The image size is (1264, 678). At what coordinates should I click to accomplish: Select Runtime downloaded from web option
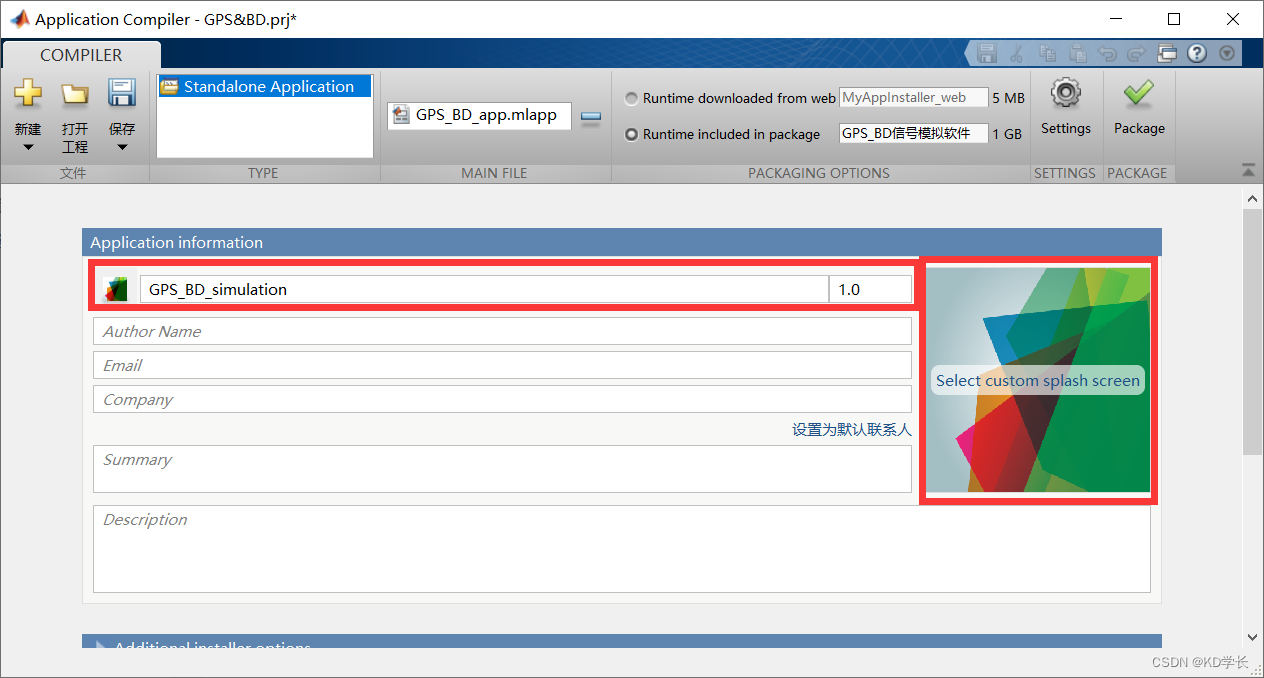(631, 98)
